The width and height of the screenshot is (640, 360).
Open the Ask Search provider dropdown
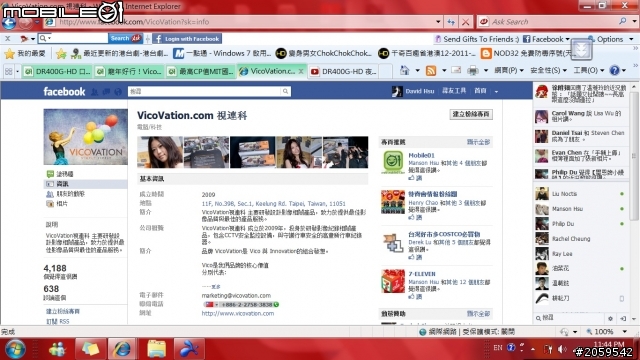coord(635,21)
